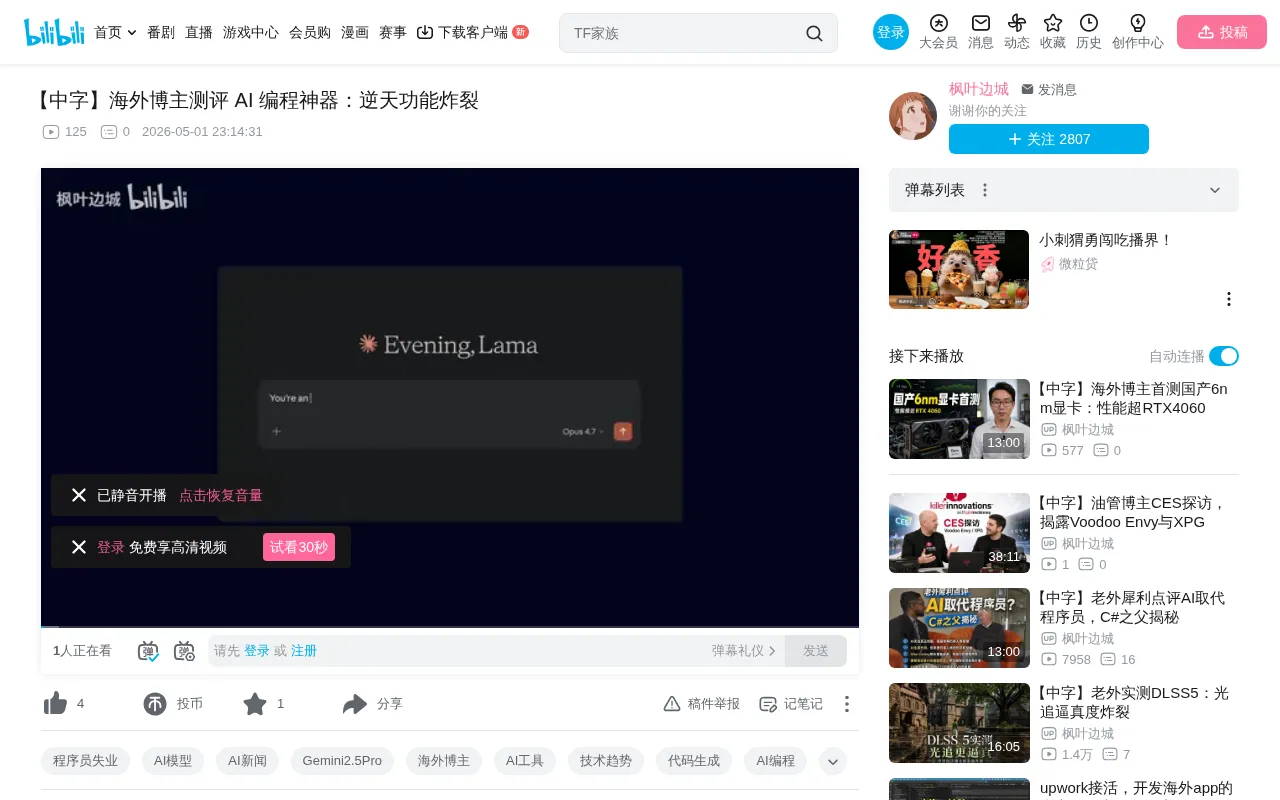Close the 登录免费享高清视频 prompt

coord(79,547)
